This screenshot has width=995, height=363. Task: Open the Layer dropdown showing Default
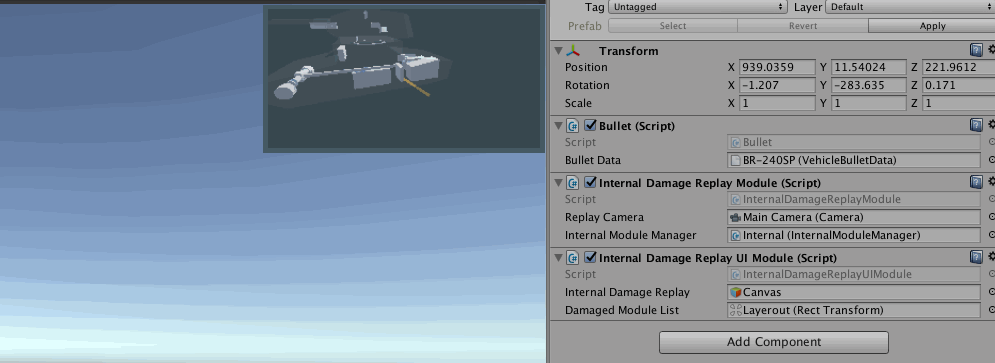[910, 7]
